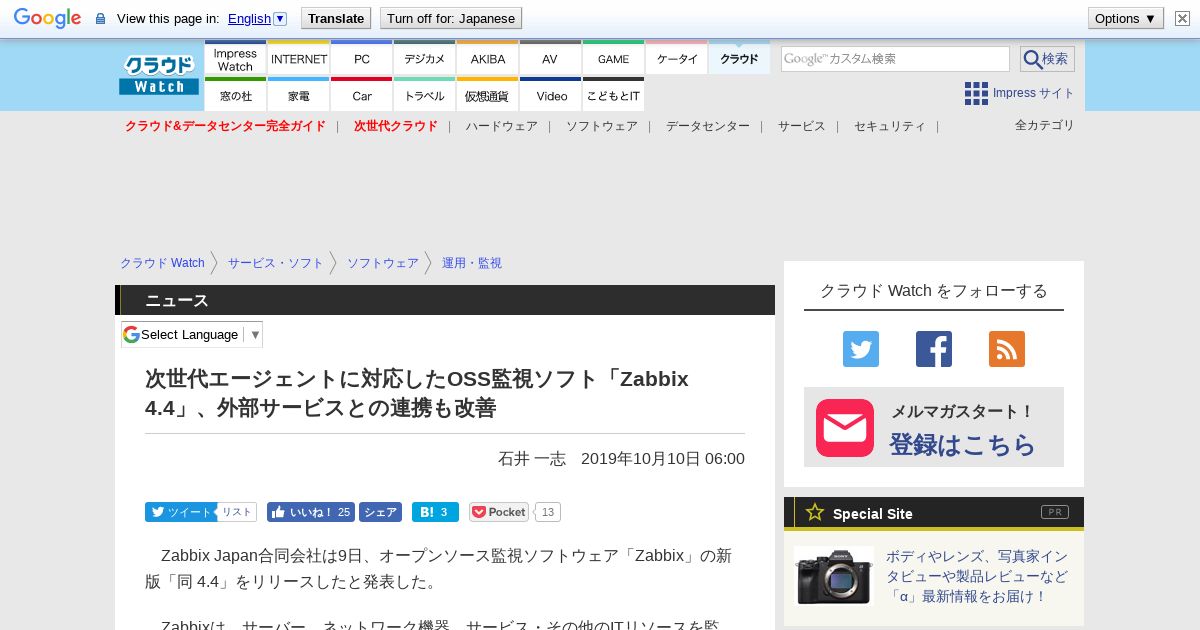Click サービス・ソフト breadcrumb link
This screenshot has height=630, width=1200.
[x=275, y=263]
